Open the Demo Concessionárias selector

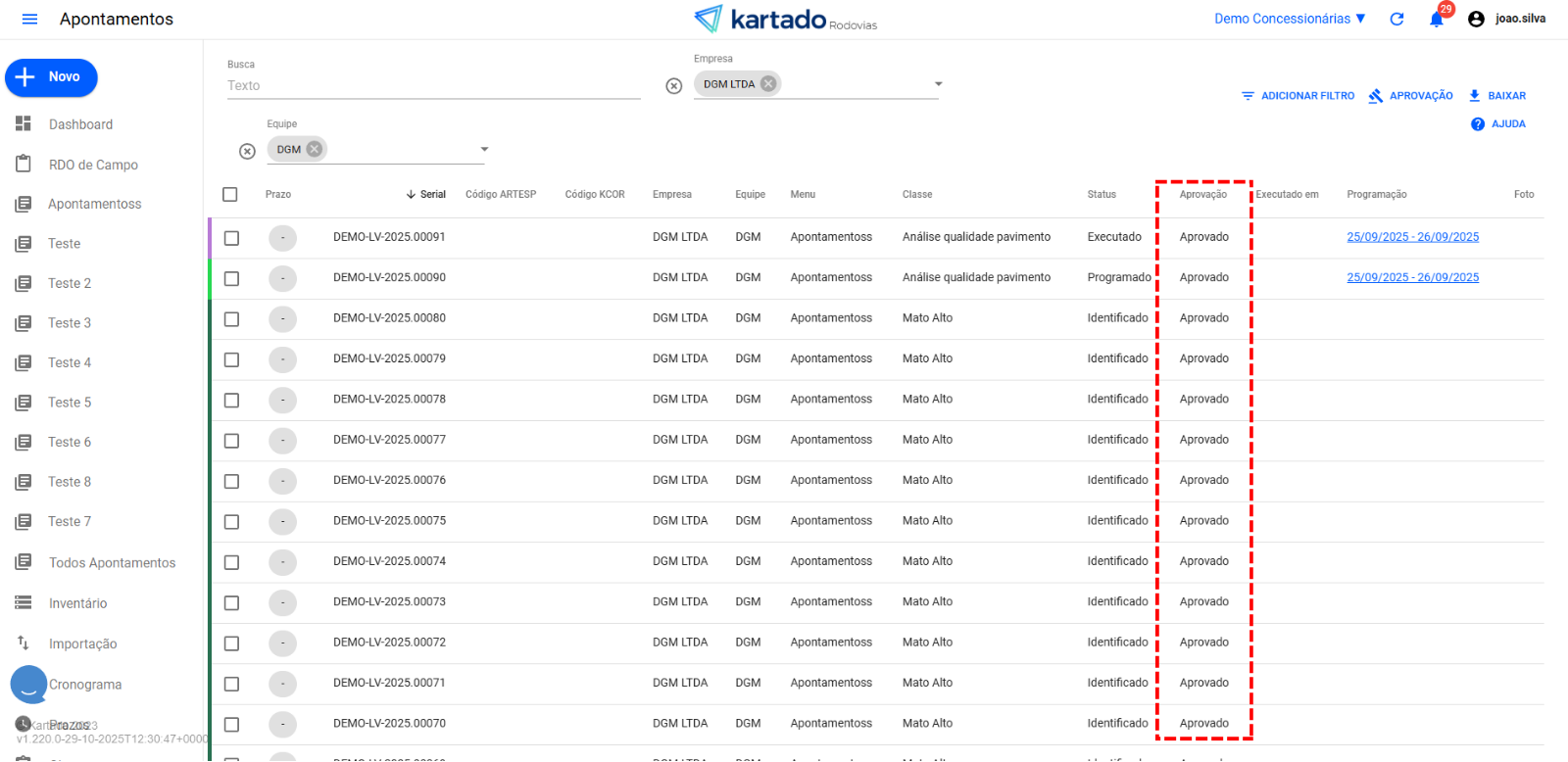(x=1289, y=19)
